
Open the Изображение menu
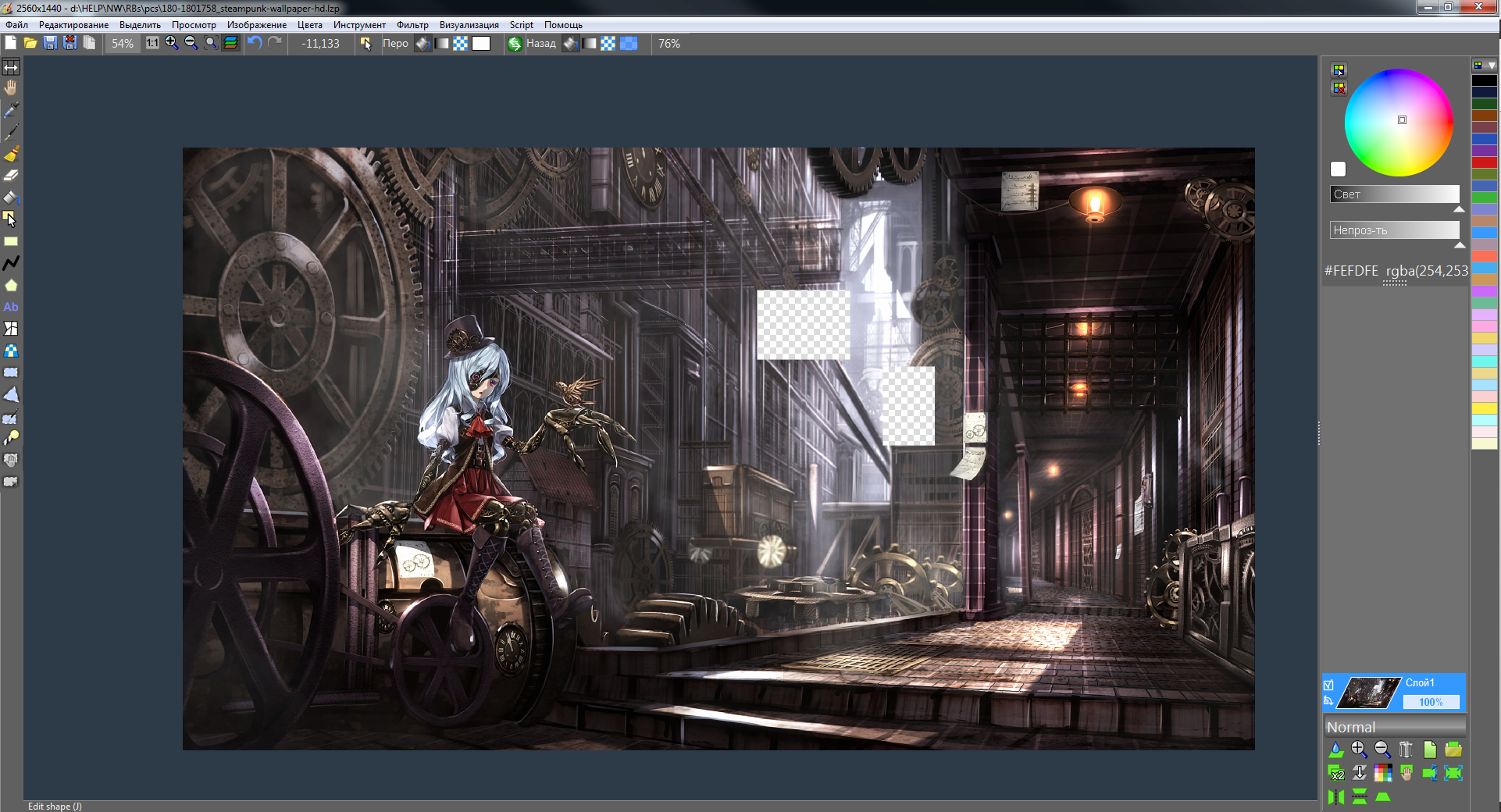[x=257, y=25]
